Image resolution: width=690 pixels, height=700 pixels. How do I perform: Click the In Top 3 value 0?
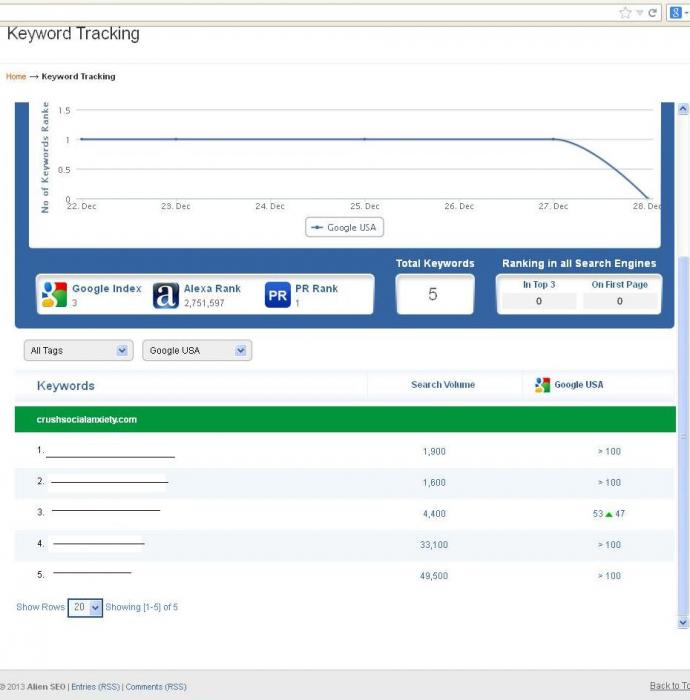(x=539, y=301)
